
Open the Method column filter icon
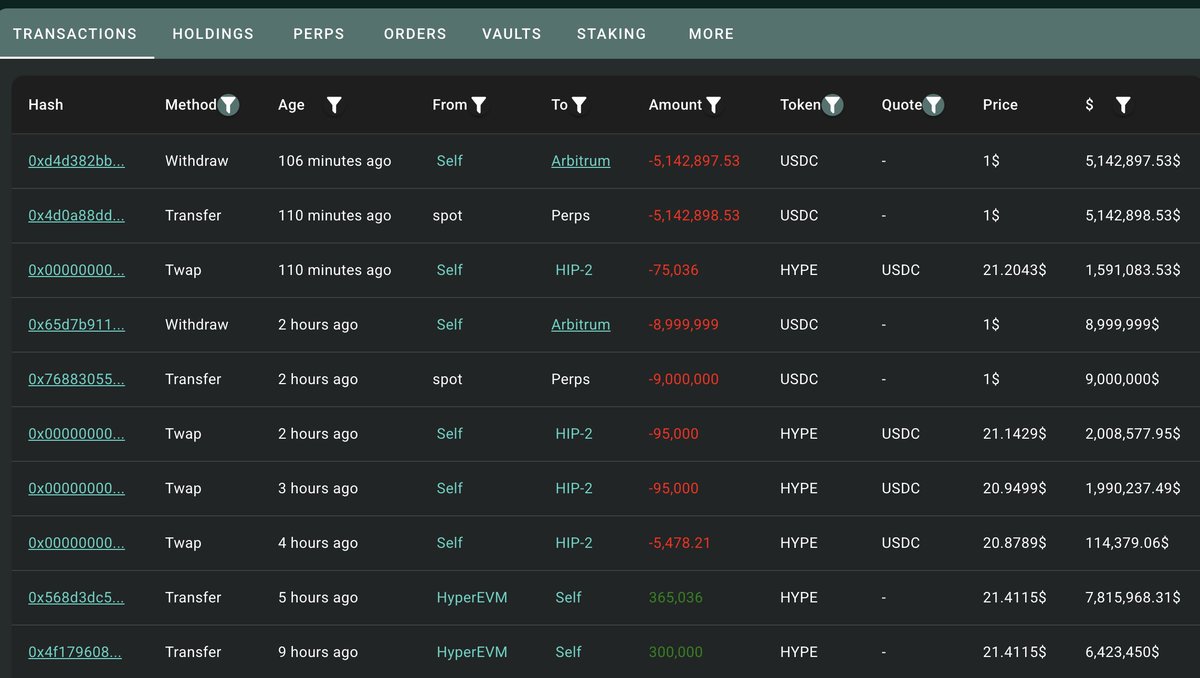point(229,105)
